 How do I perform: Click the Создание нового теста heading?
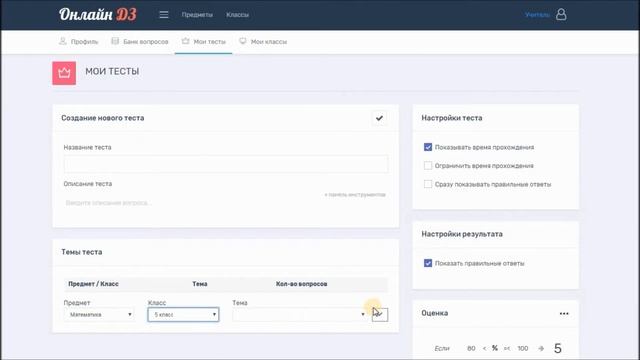tap(103, 118)
